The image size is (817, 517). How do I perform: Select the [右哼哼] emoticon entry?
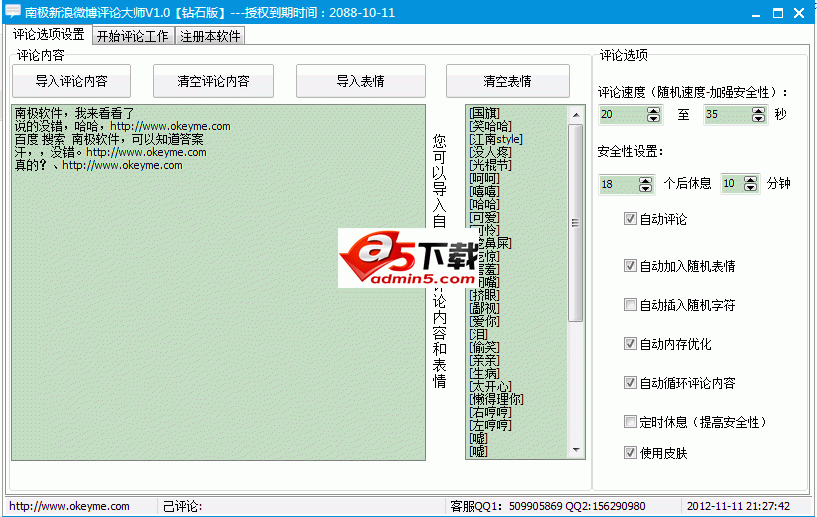[490, 413]
